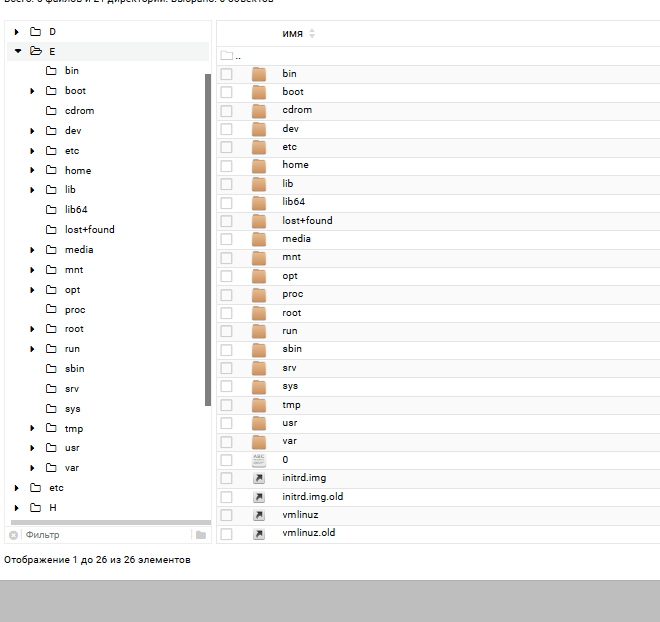Click the folder icon beside the filter field

[201, 535]
